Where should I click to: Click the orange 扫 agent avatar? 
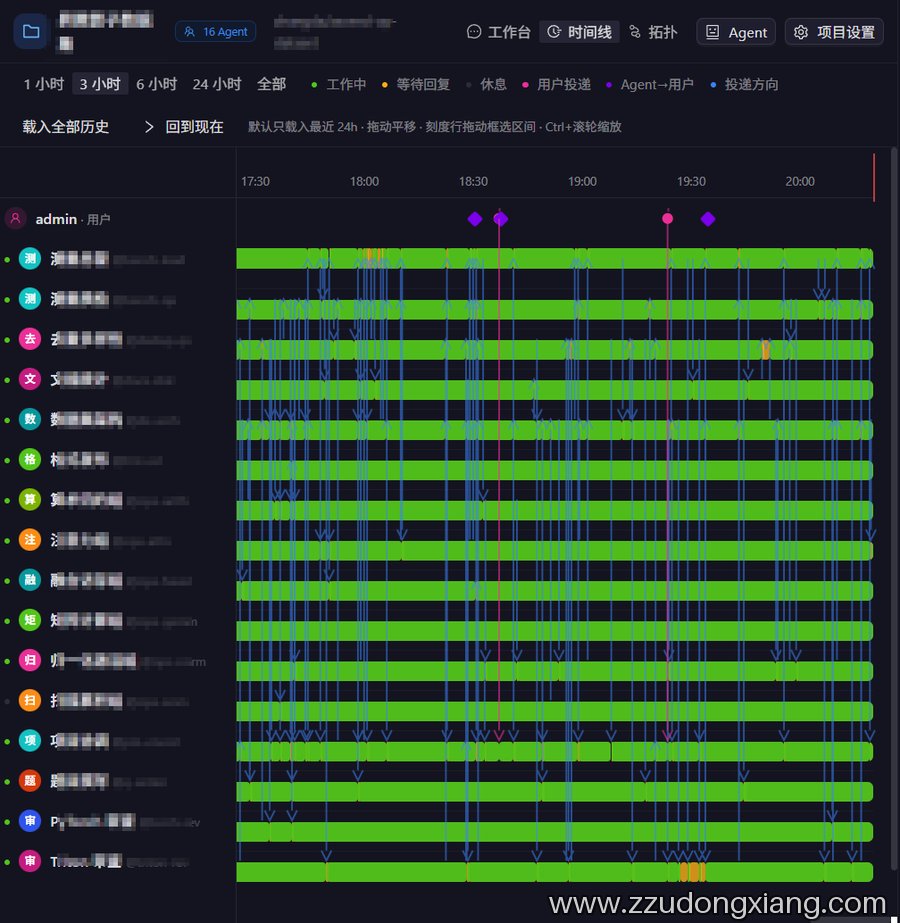pyautogui.click(x=30, y=700)
